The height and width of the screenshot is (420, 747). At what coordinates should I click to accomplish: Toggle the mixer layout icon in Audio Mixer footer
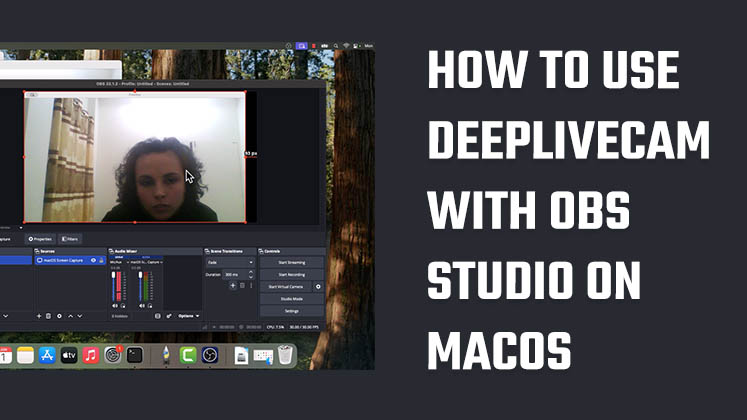coord(158,316)
